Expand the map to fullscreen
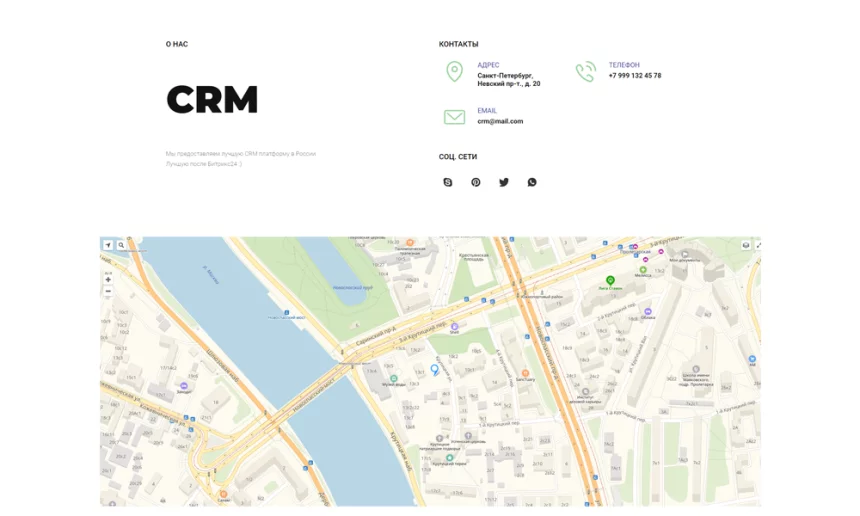 point(756,245)
